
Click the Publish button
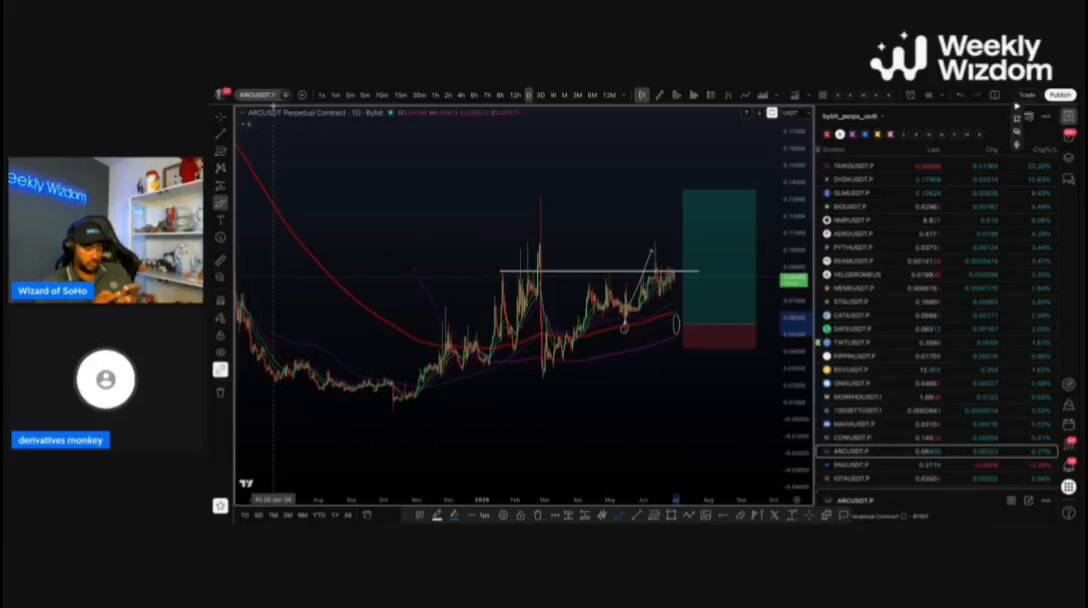pyautogui.click(x=1060, y=95)
